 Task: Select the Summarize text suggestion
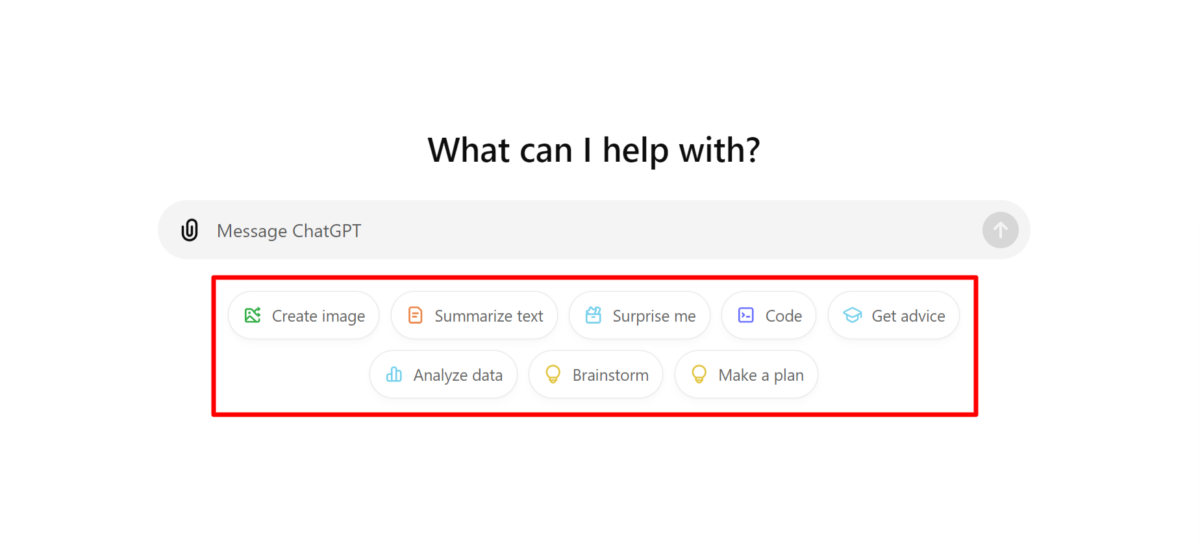[488, 316]
